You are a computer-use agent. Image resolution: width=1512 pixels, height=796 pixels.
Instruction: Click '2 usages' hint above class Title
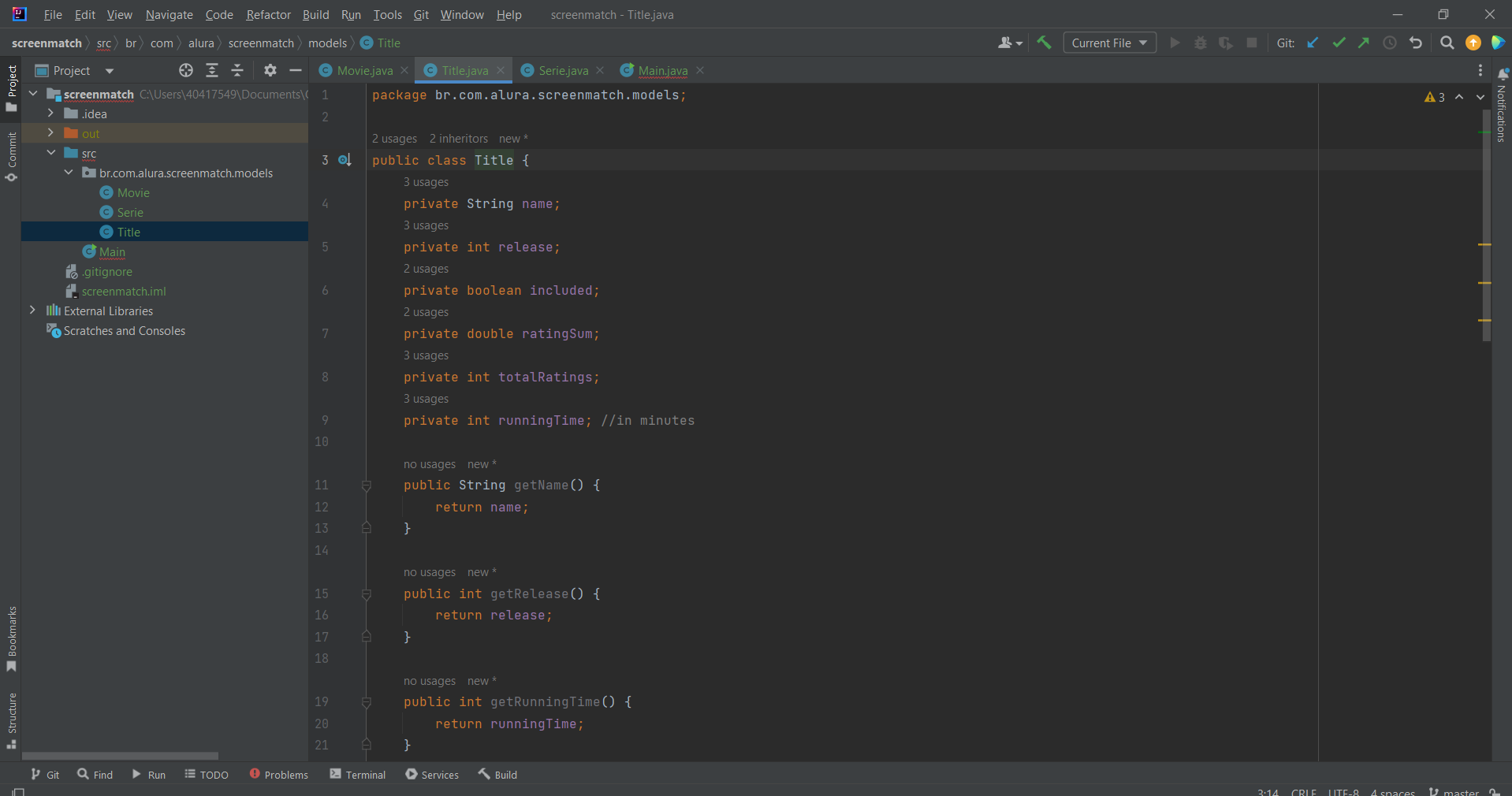(394, 139)
